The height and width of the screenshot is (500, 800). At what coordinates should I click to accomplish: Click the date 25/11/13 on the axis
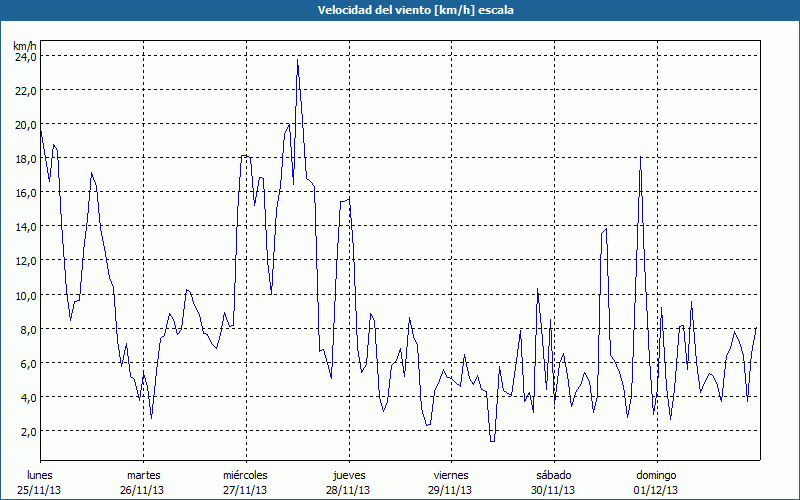coord(40,490)
